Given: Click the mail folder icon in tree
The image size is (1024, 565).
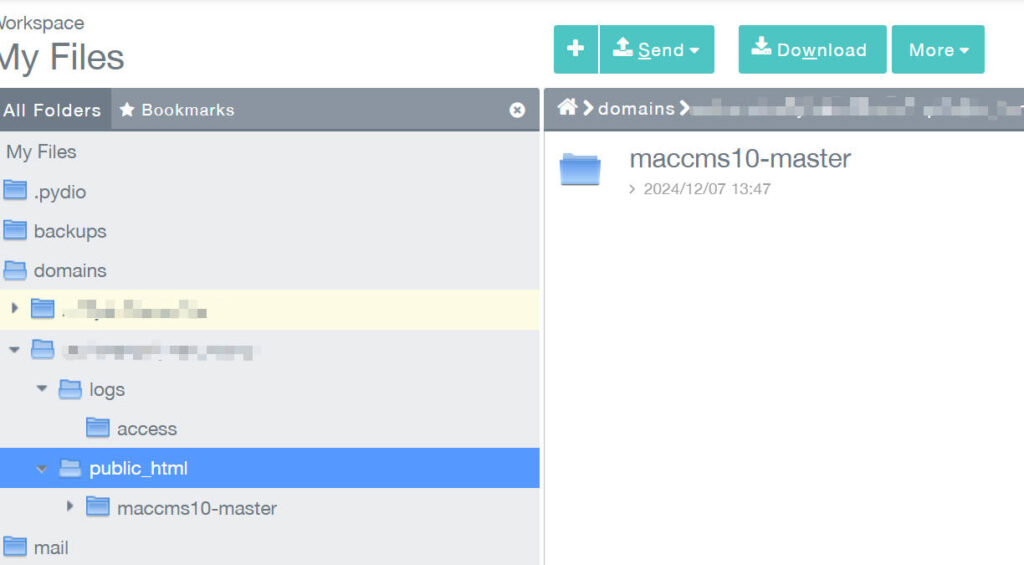Looking at the screenshot, I should [15, 547].
